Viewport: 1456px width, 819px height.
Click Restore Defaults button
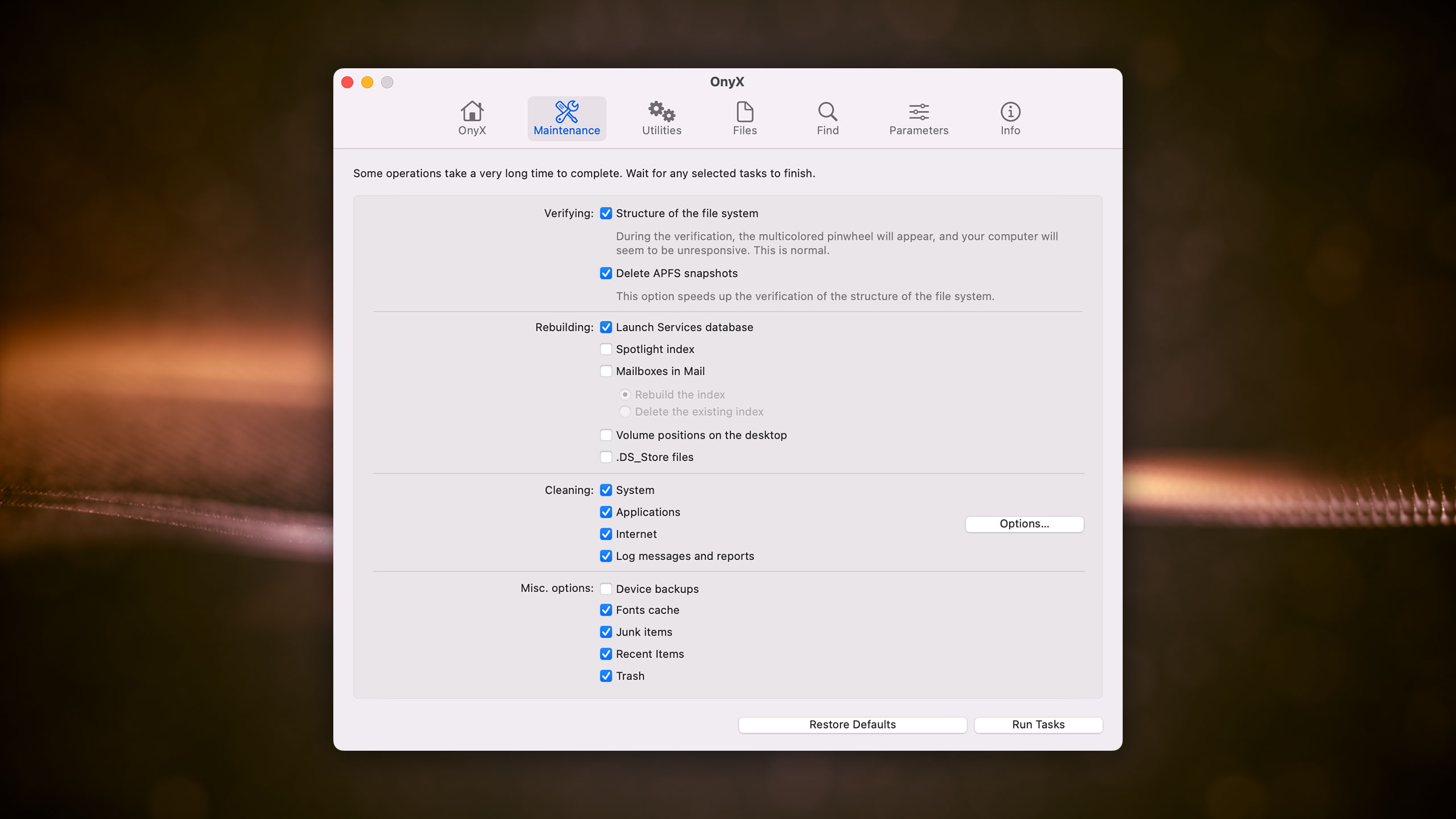(853, 725)
